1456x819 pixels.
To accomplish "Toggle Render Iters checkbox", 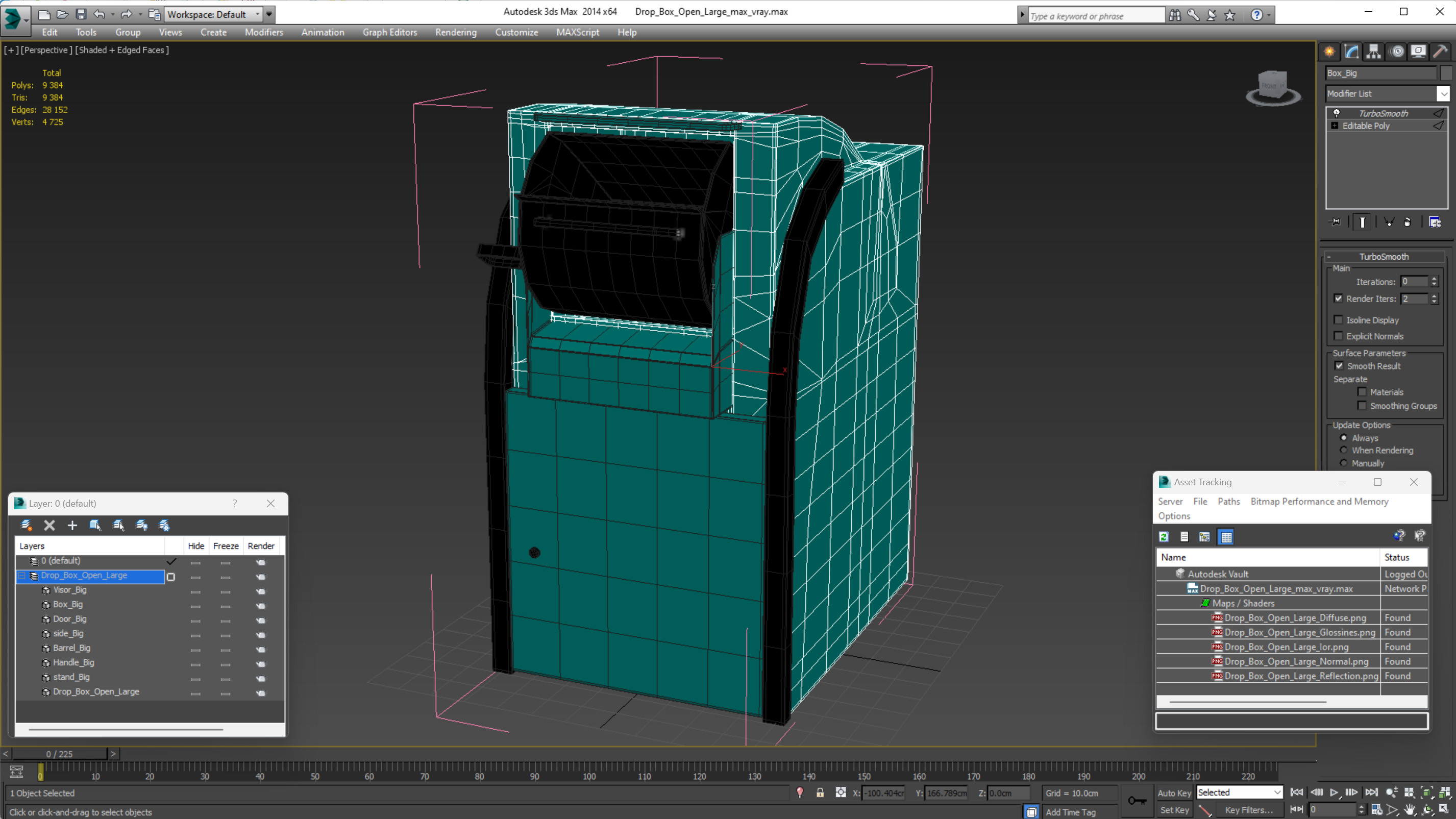I will (1338, 299).
